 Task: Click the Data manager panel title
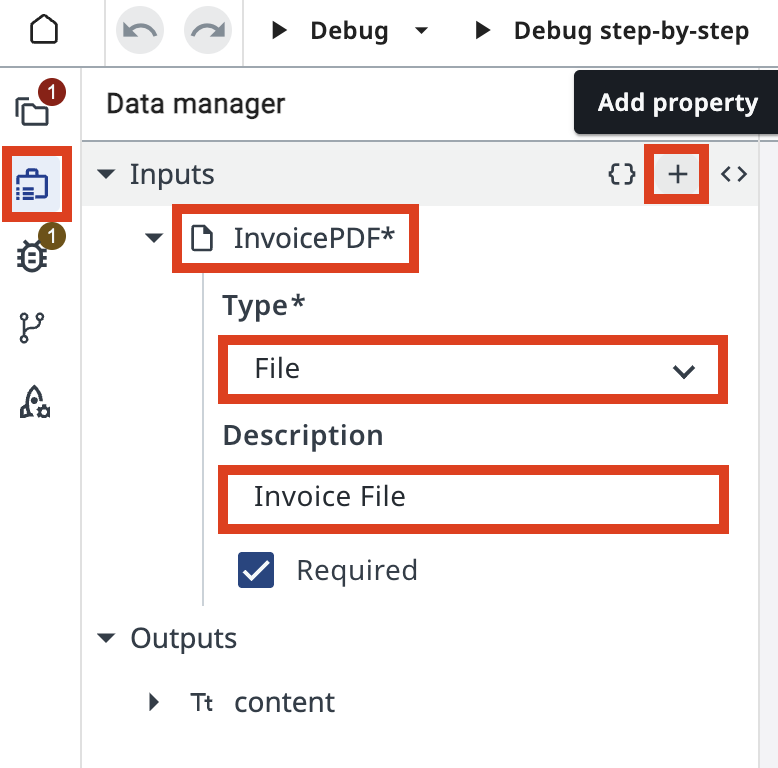(x=195, y=104)
